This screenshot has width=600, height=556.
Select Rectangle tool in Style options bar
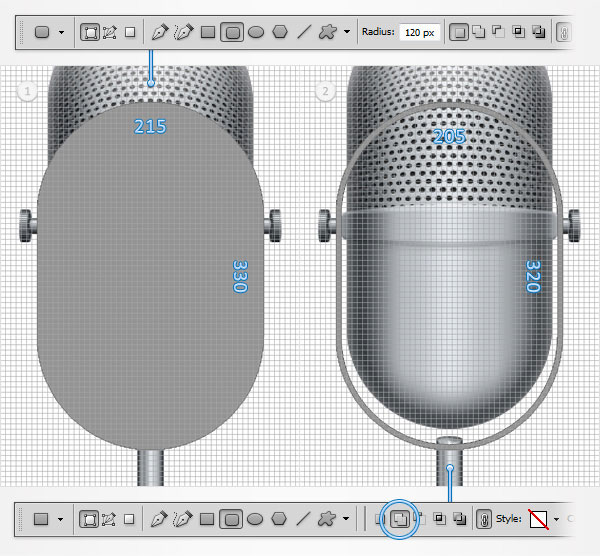207,519
